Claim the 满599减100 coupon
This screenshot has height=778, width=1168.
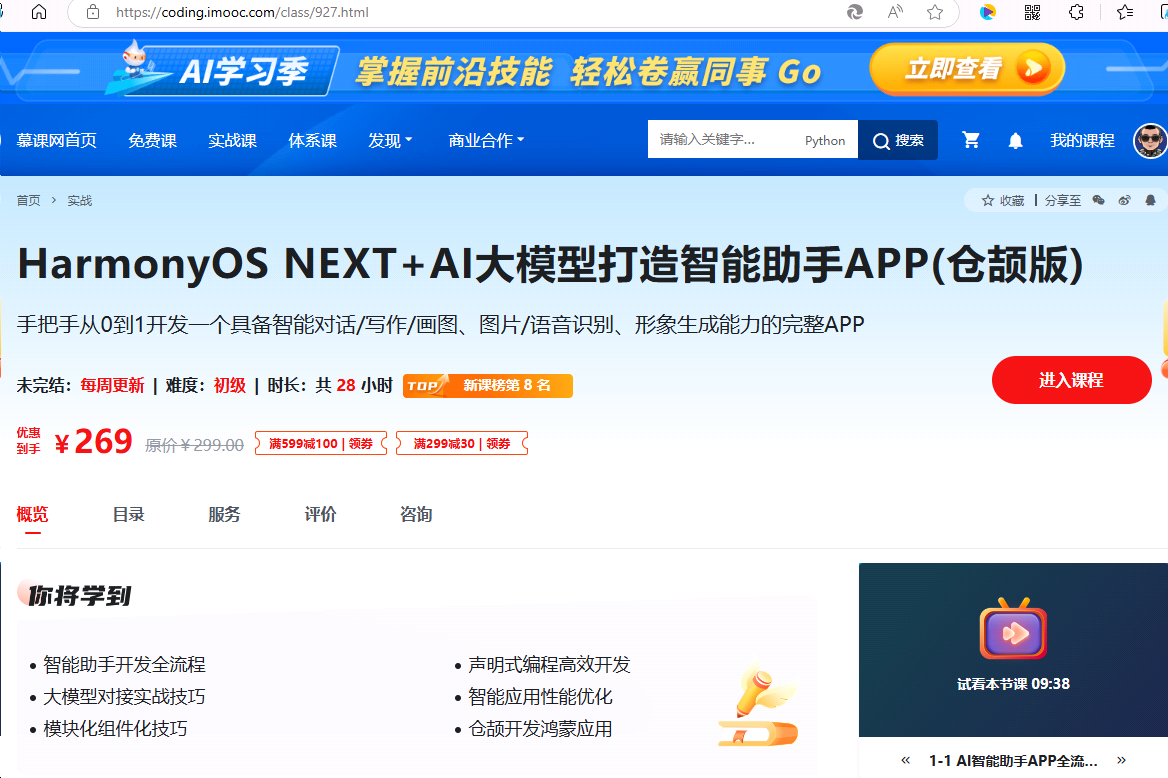(321, 443)
